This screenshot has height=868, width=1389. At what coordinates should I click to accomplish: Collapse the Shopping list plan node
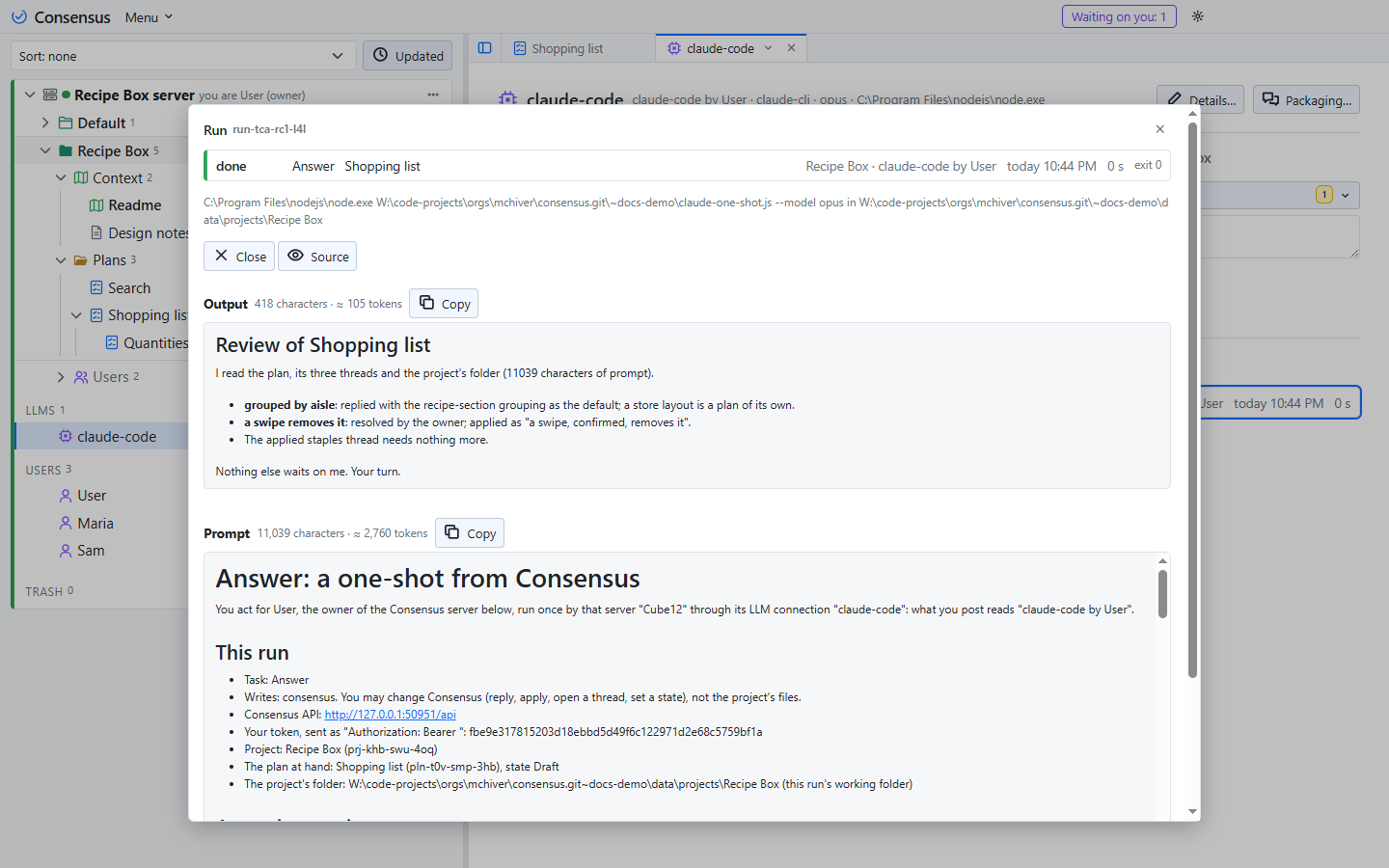76,315
